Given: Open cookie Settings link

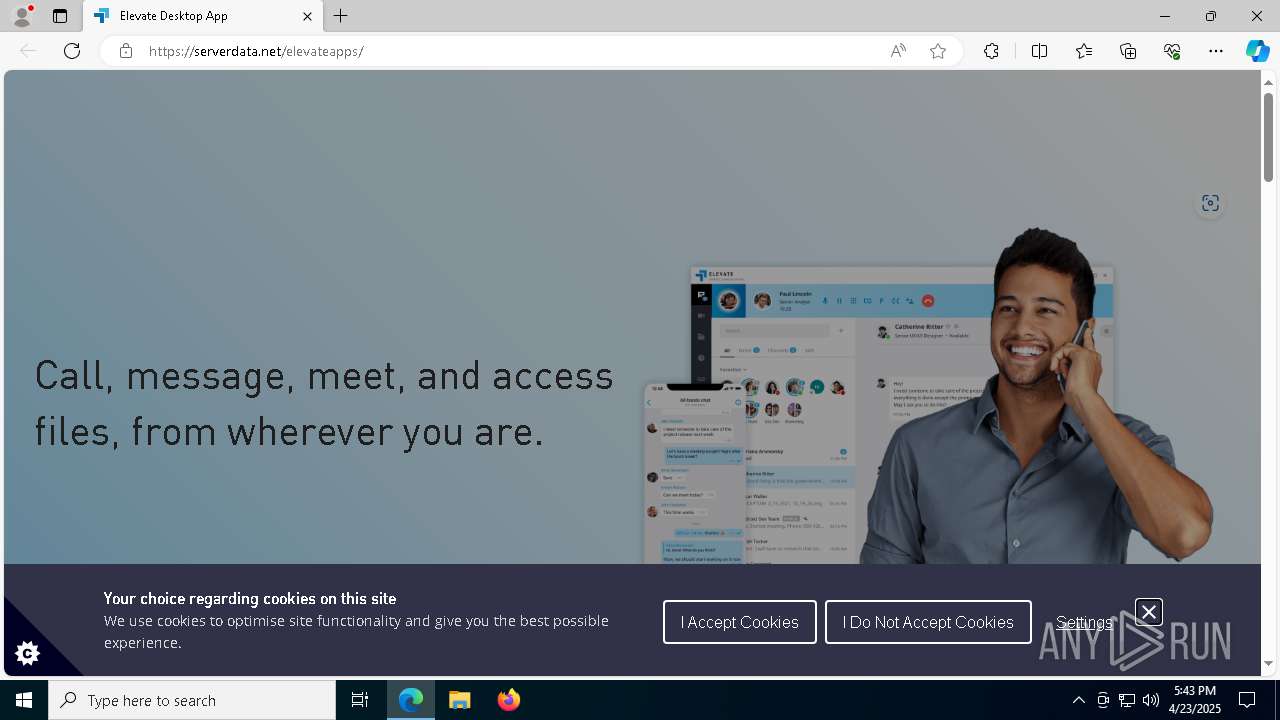Looking at the screenshot, I should (1084, 622).
